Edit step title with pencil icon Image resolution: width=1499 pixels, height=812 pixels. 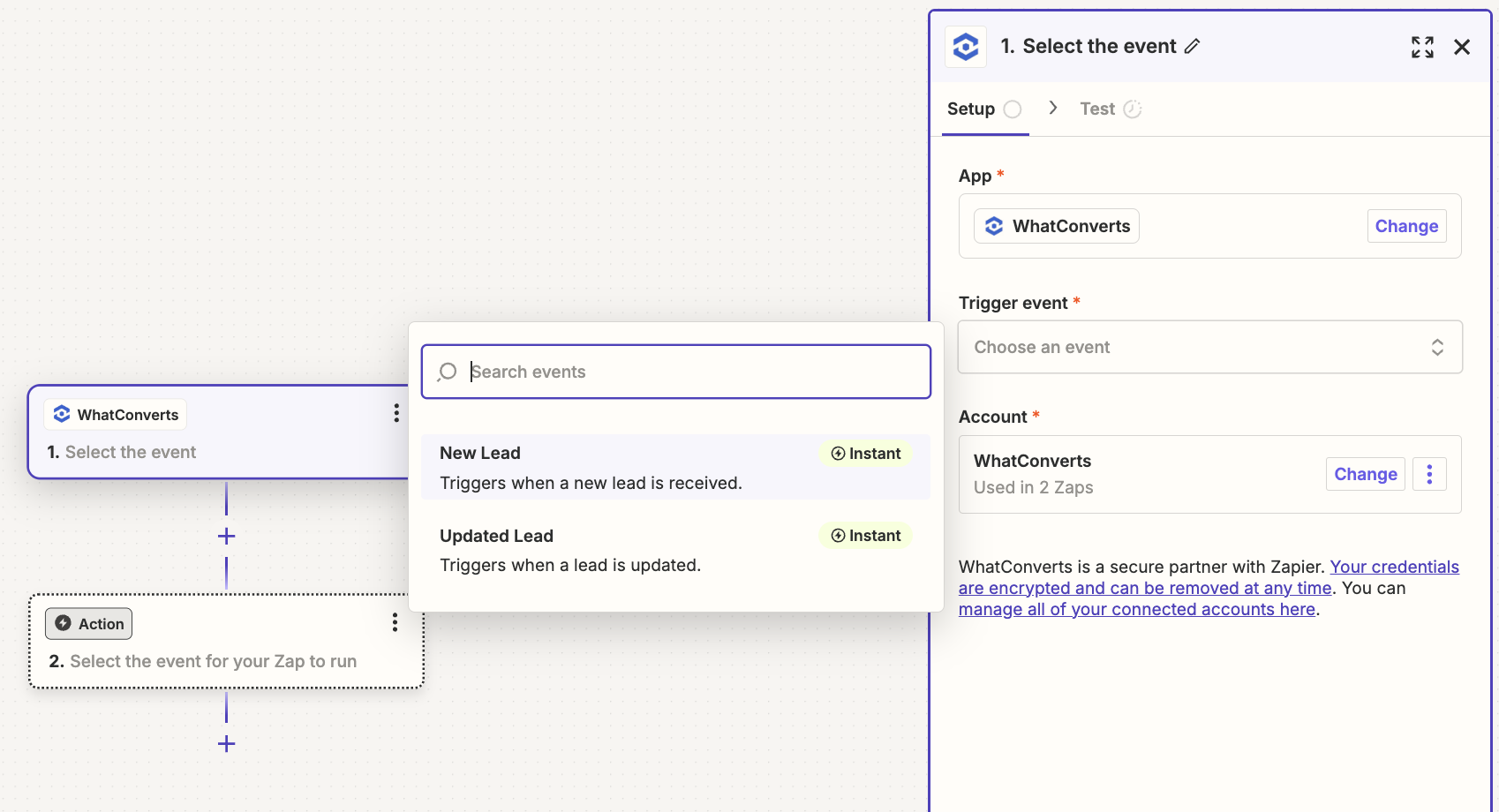coord(1192,47)
